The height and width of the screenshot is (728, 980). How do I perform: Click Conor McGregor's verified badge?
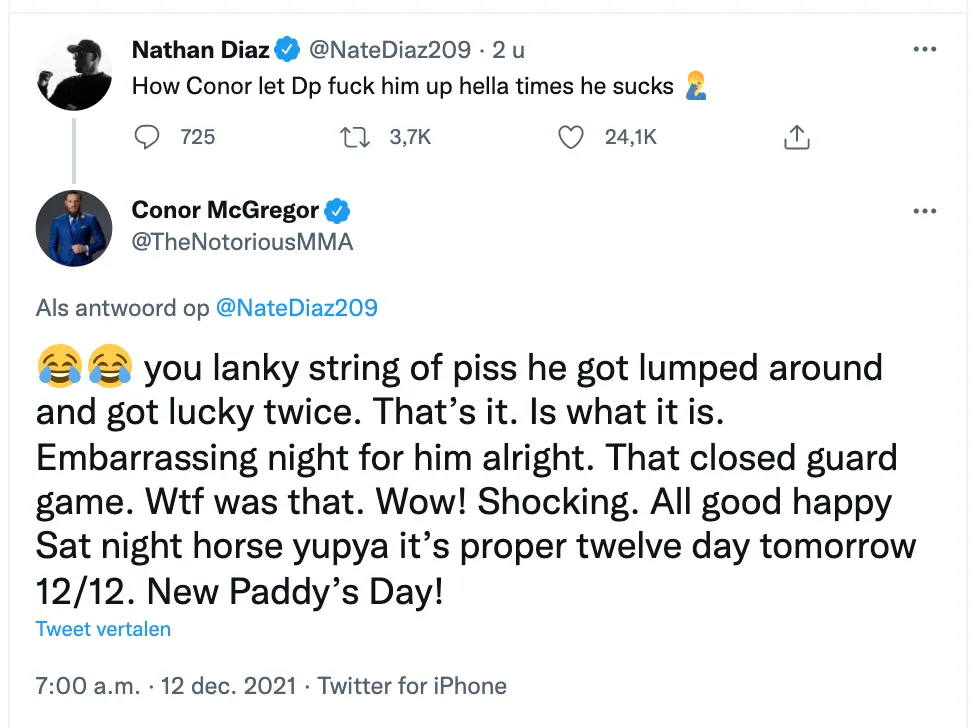(x=337, y=211)
